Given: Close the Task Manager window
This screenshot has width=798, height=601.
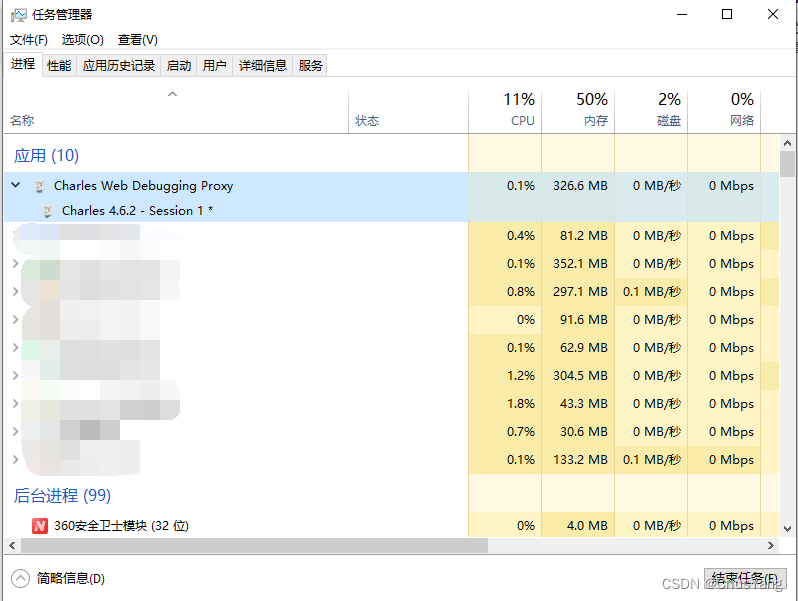Looking at the screenshot, I should (773, 14).
